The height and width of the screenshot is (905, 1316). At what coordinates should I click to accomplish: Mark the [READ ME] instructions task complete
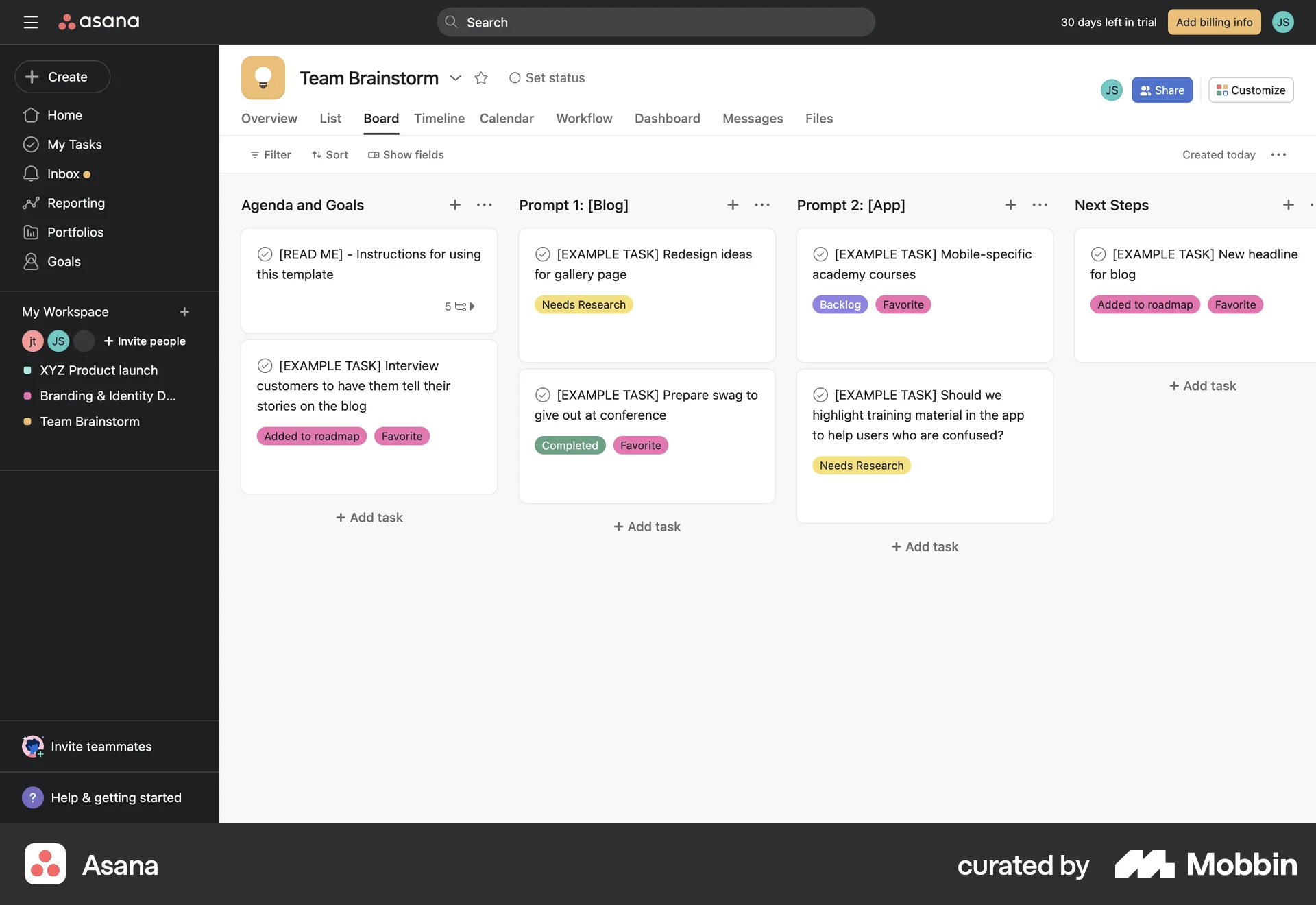point(266,254)
